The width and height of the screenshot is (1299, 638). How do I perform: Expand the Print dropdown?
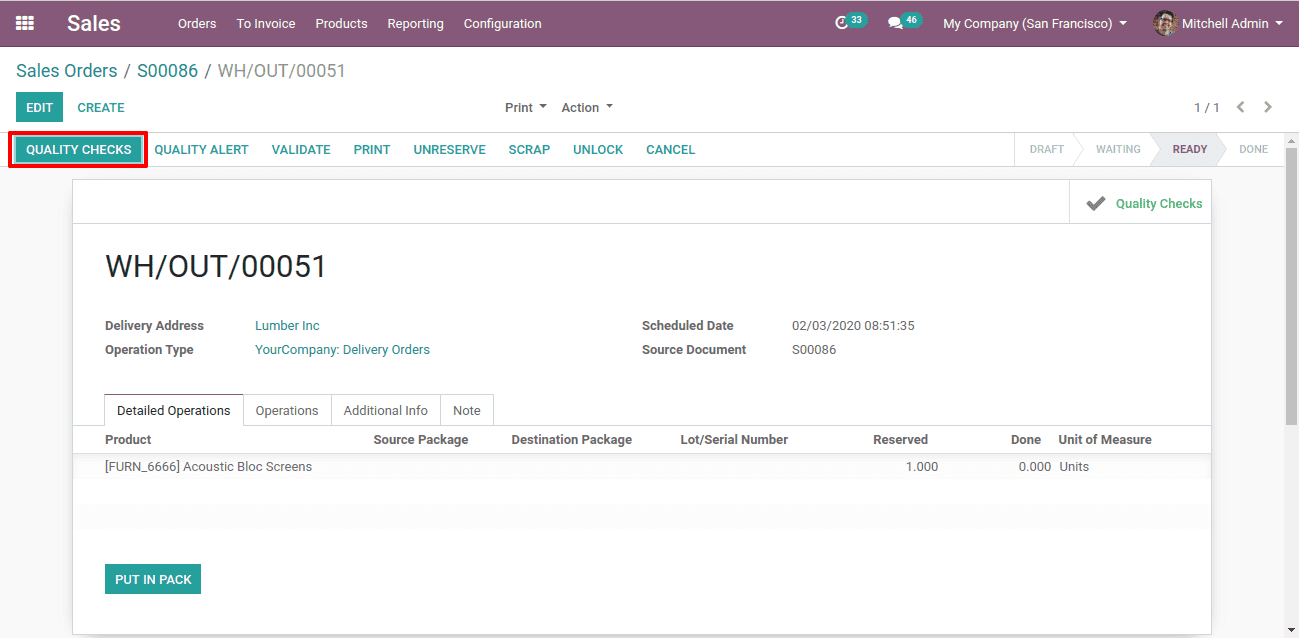point(526,107)
